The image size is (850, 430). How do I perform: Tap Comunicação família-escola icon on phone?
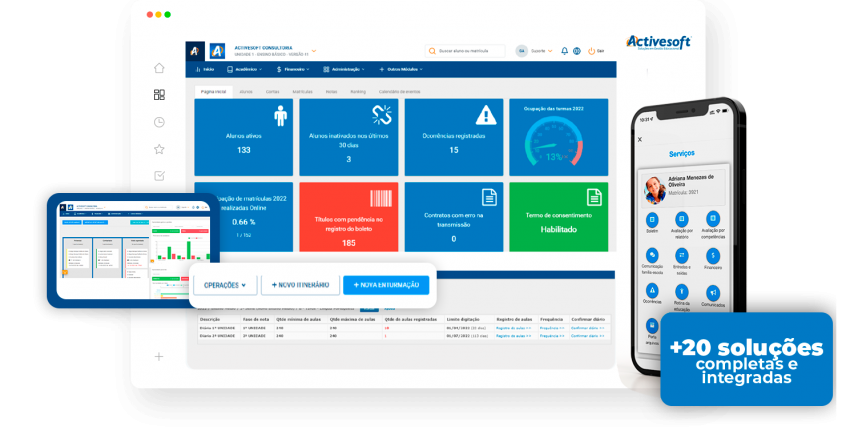click(652, 255)
